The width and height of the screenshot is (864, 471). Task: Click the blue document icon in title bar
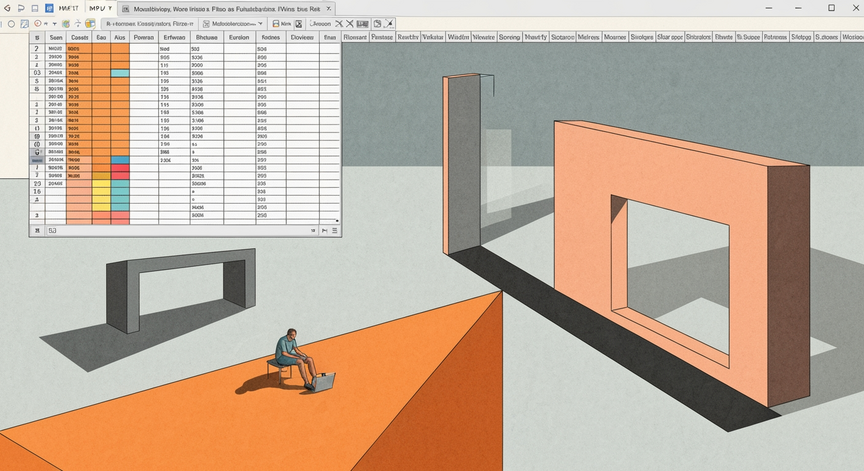point(49,8)
